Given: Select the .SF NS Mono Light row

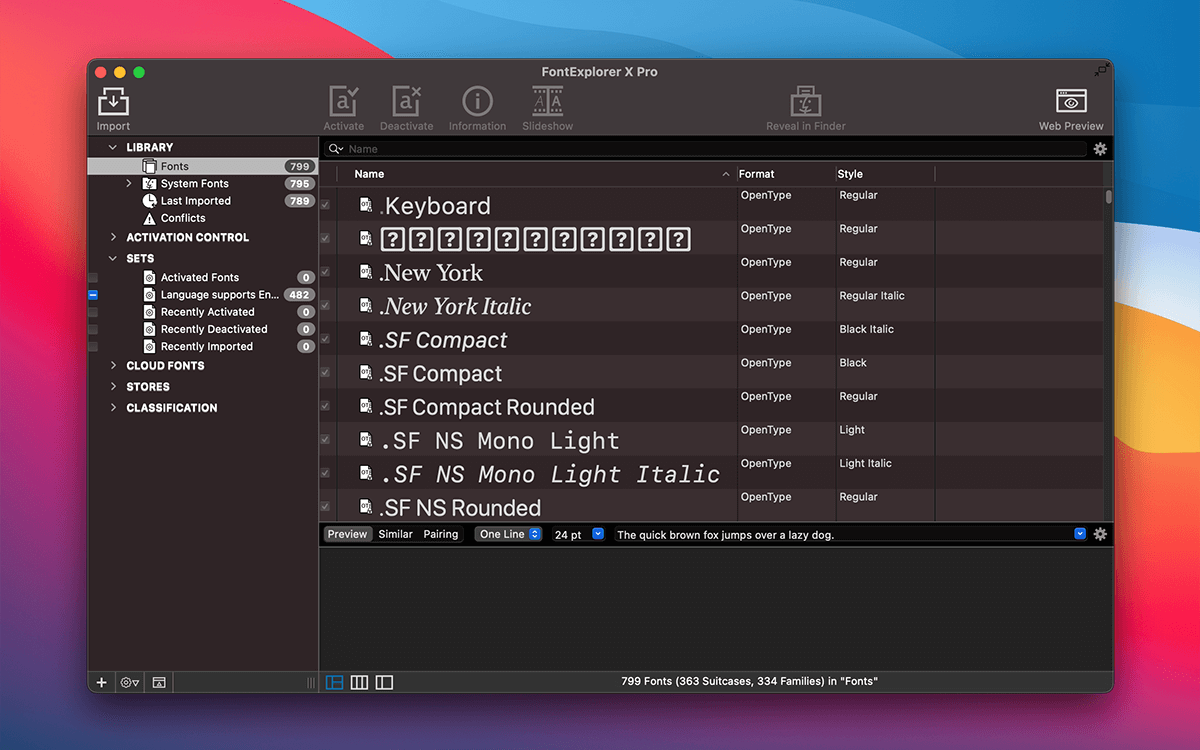Looking at the screenshot, I should pos(711,439).
